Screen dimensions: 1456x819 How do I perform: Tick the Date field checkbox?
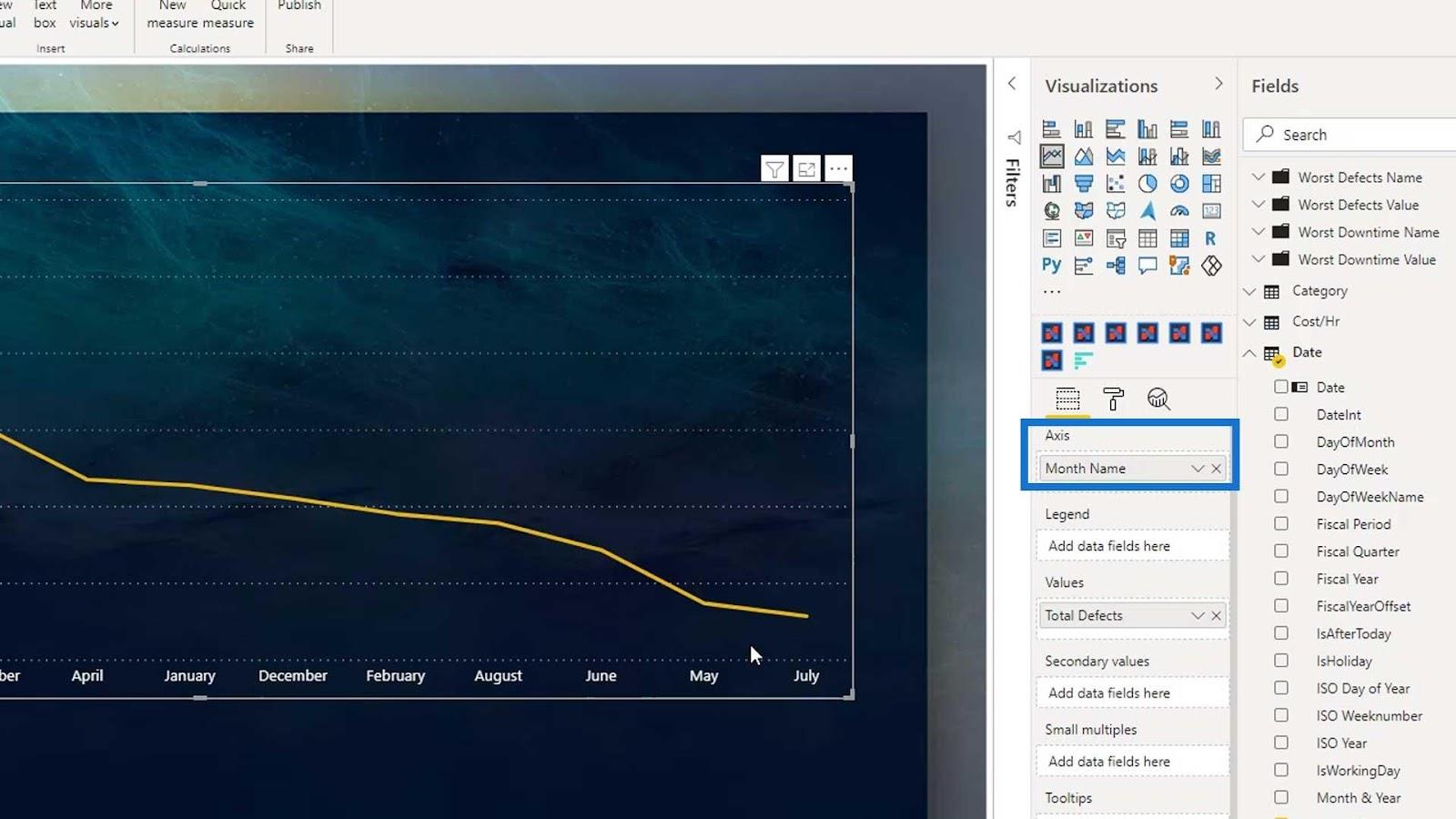click(x=1281, y=387)
